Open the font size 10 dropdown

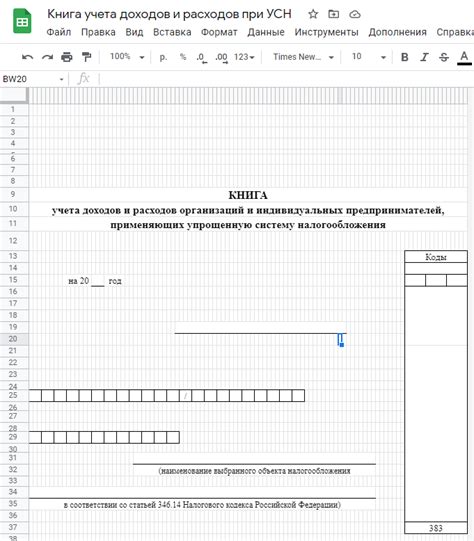point(368,57)
